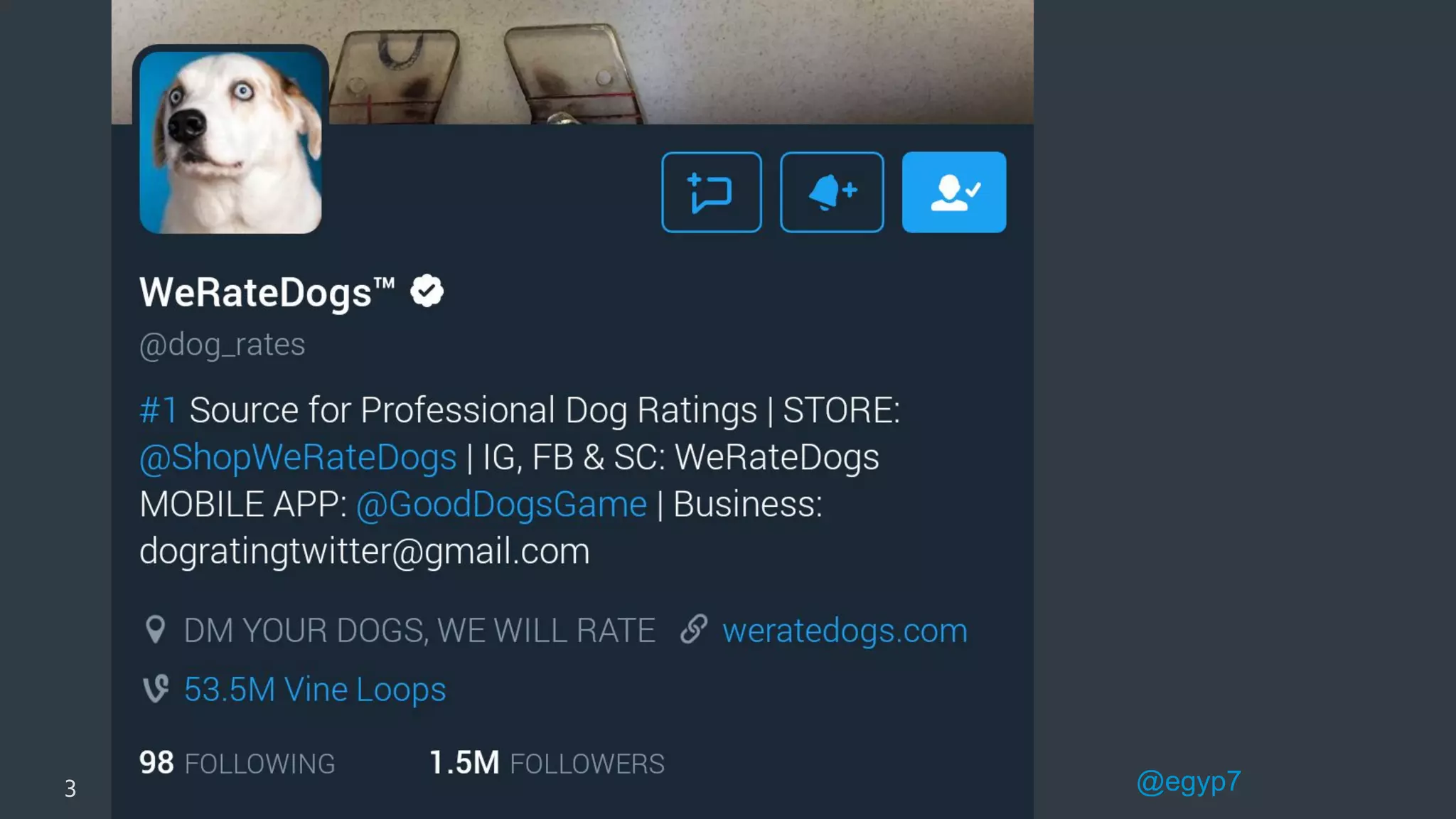Click the link chain icon beside website
The height and width of the screenshot is (819, 1456).
(x=694, y=629)
